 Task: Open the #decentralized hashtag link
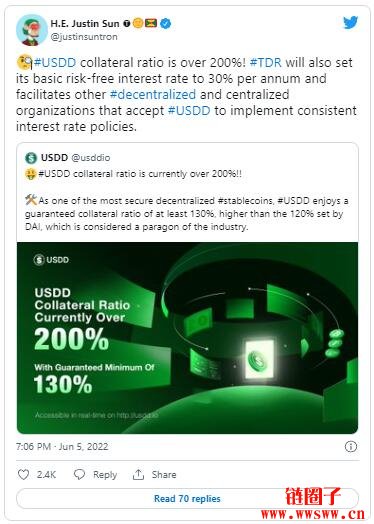[153, 95]
